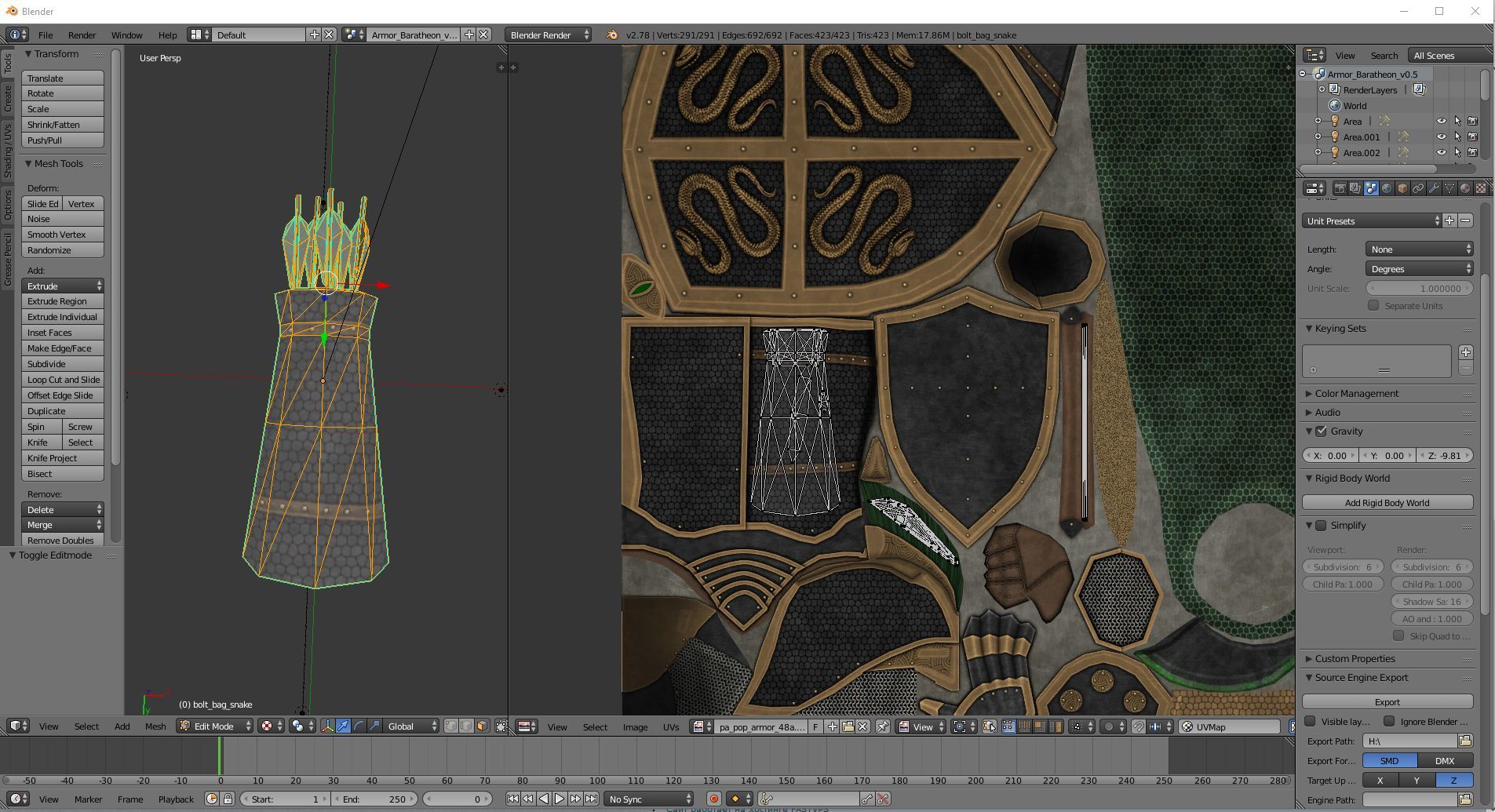This screenshot has height=812, width=1495.
Task: Switch to face select mode
Action: (x=482, y=726)
